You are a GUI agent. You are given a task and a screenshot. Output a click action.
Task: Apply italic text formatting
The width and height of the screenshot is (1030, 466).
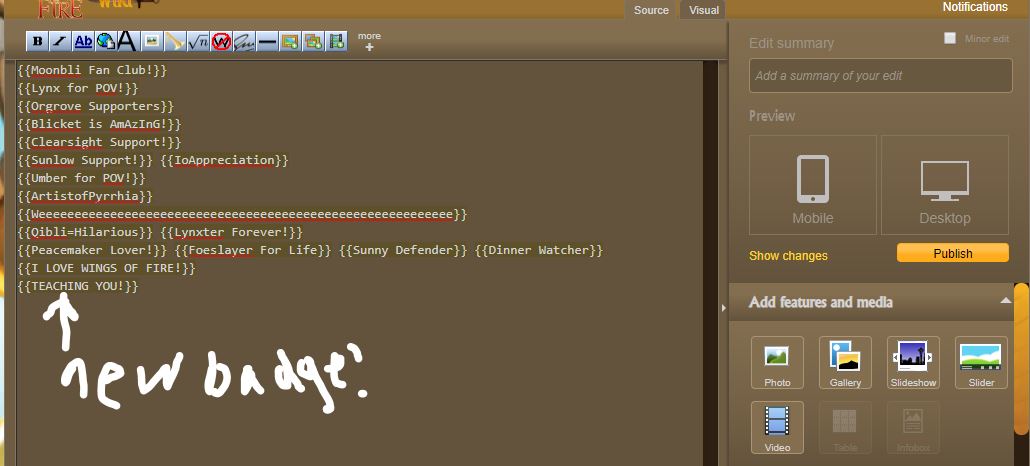[x=60, y=41]
